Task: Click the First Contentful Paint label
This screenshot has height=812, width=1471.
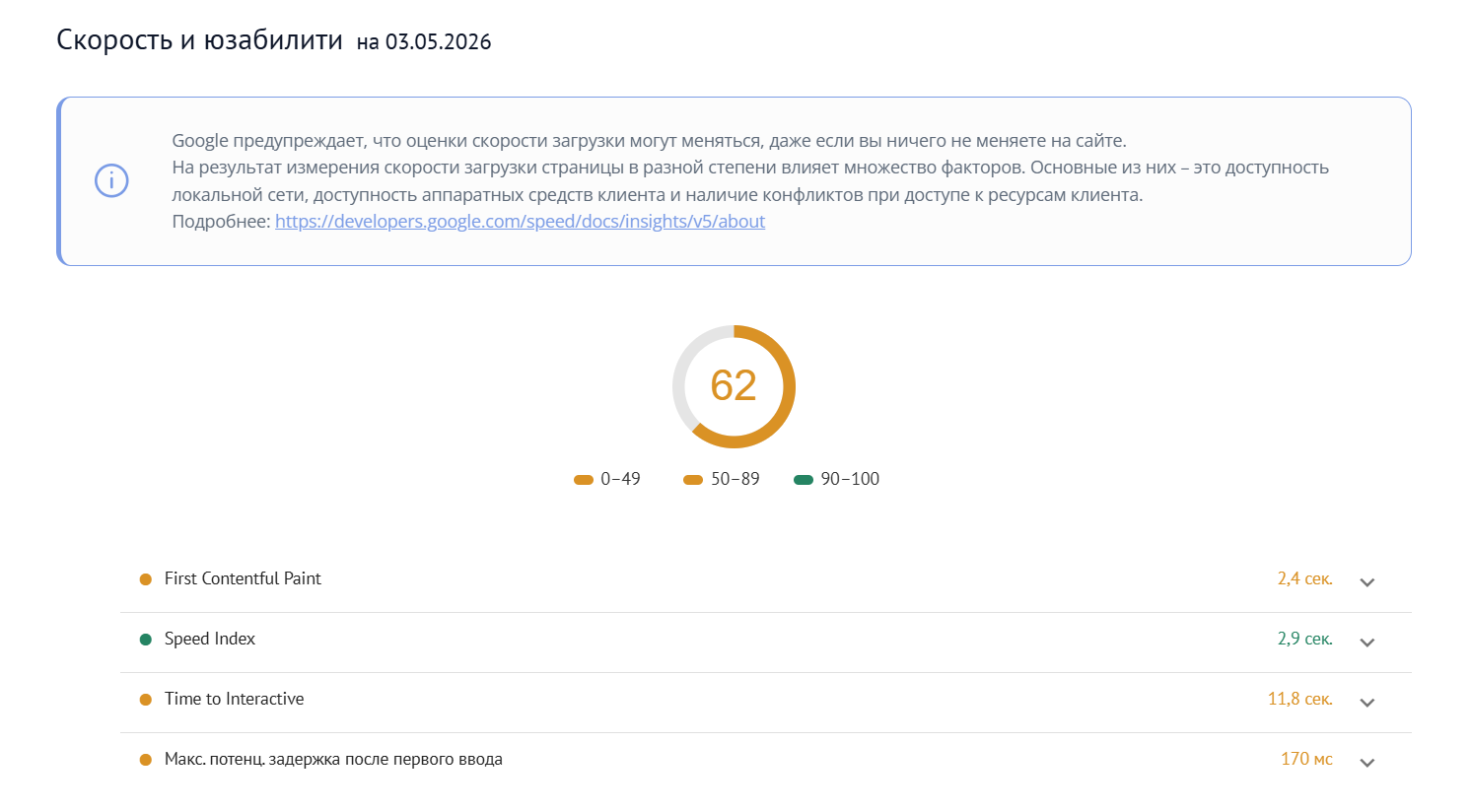Action: 243,578
